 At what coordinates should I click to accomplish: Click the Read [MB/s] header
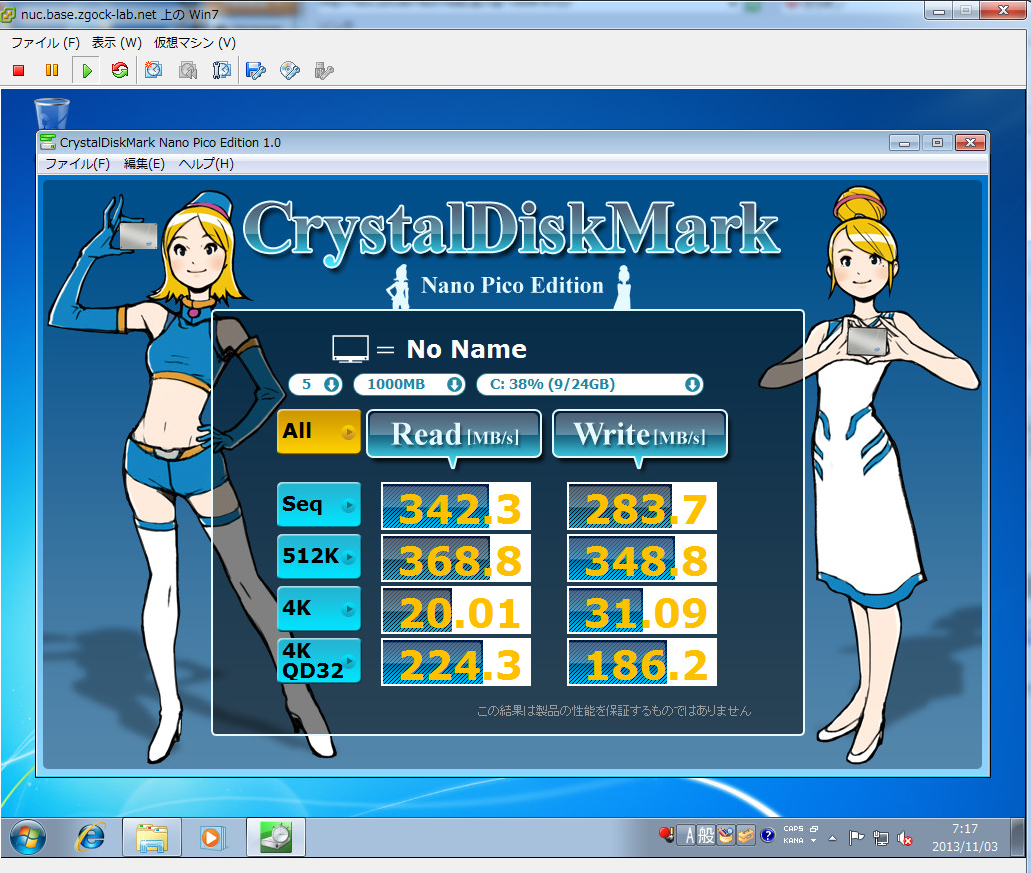454,434
